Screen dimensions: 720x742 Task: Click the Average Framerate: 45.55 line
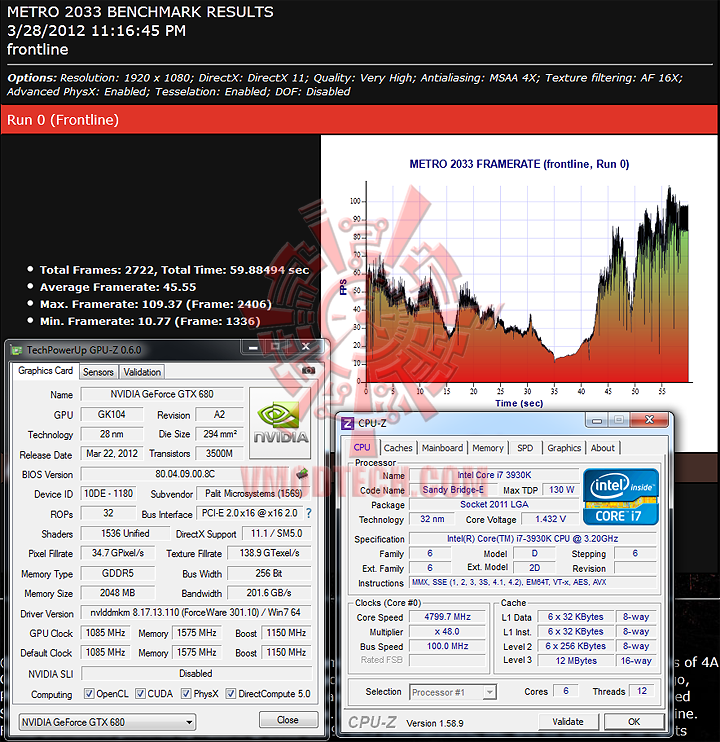point(118,287)
